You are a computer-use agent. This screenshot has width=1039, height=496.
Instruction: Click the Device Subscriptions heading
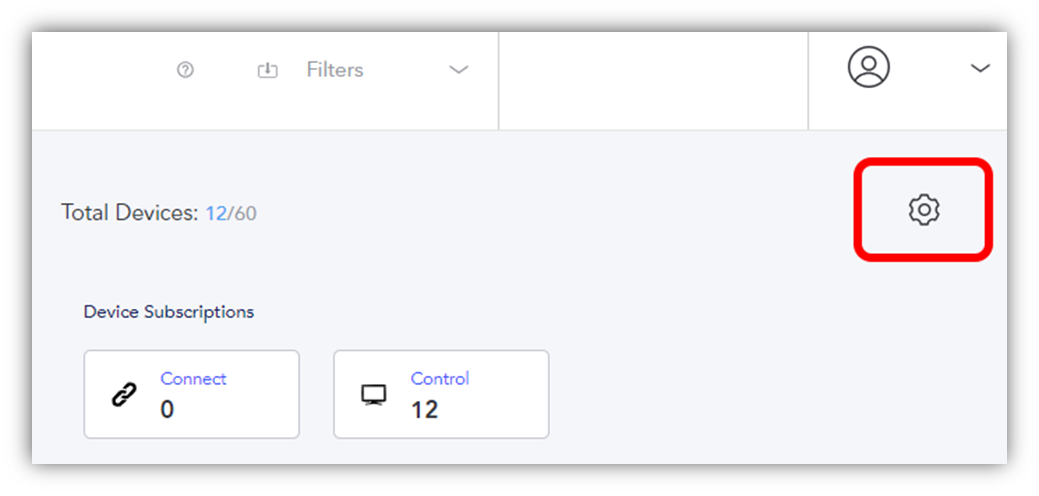coord(169,311)
